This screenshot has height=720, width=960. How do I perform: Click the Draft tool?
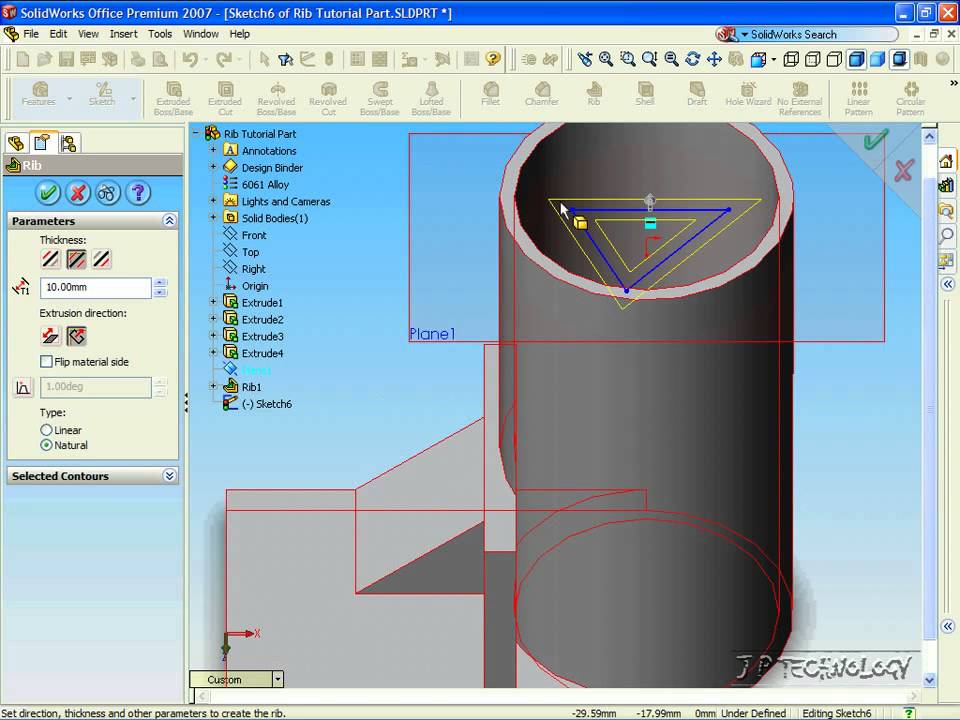[697, 94]
